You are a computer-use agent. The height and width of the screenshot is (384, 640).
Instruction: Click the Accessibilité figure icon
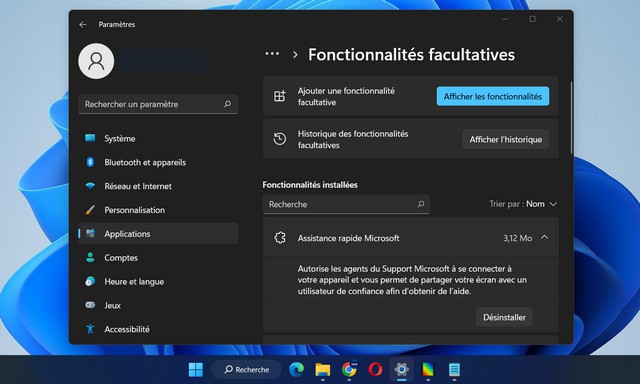(90, 329)
